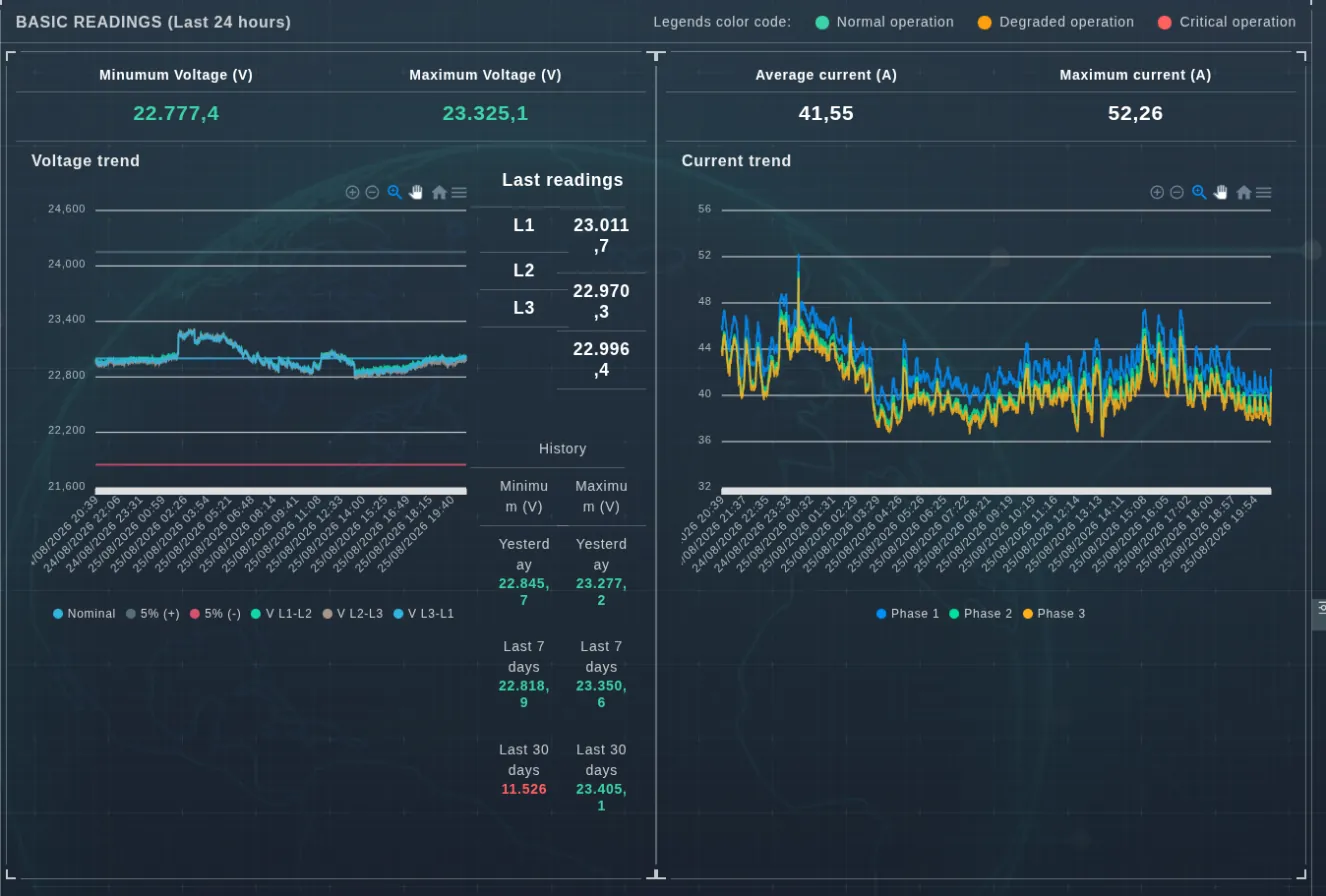Toggle the V L3-L1 series in voltage legend
Viewport: 1326px width, 896px height.
tap(424, 613)
